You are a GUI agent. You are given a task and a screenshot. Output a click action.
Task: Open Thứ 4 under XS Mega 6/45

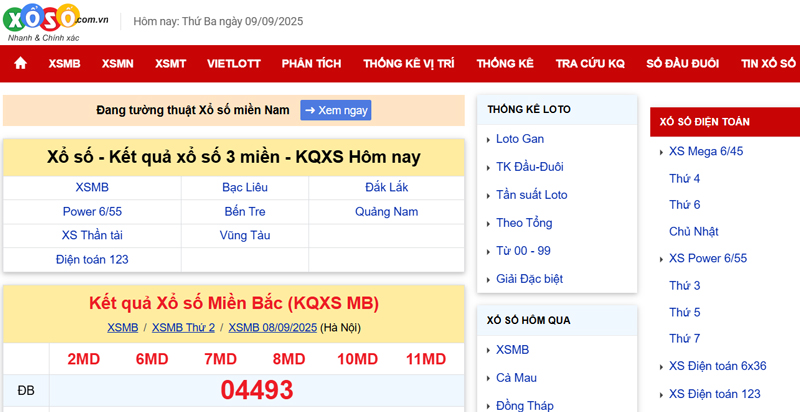(685, 178)
